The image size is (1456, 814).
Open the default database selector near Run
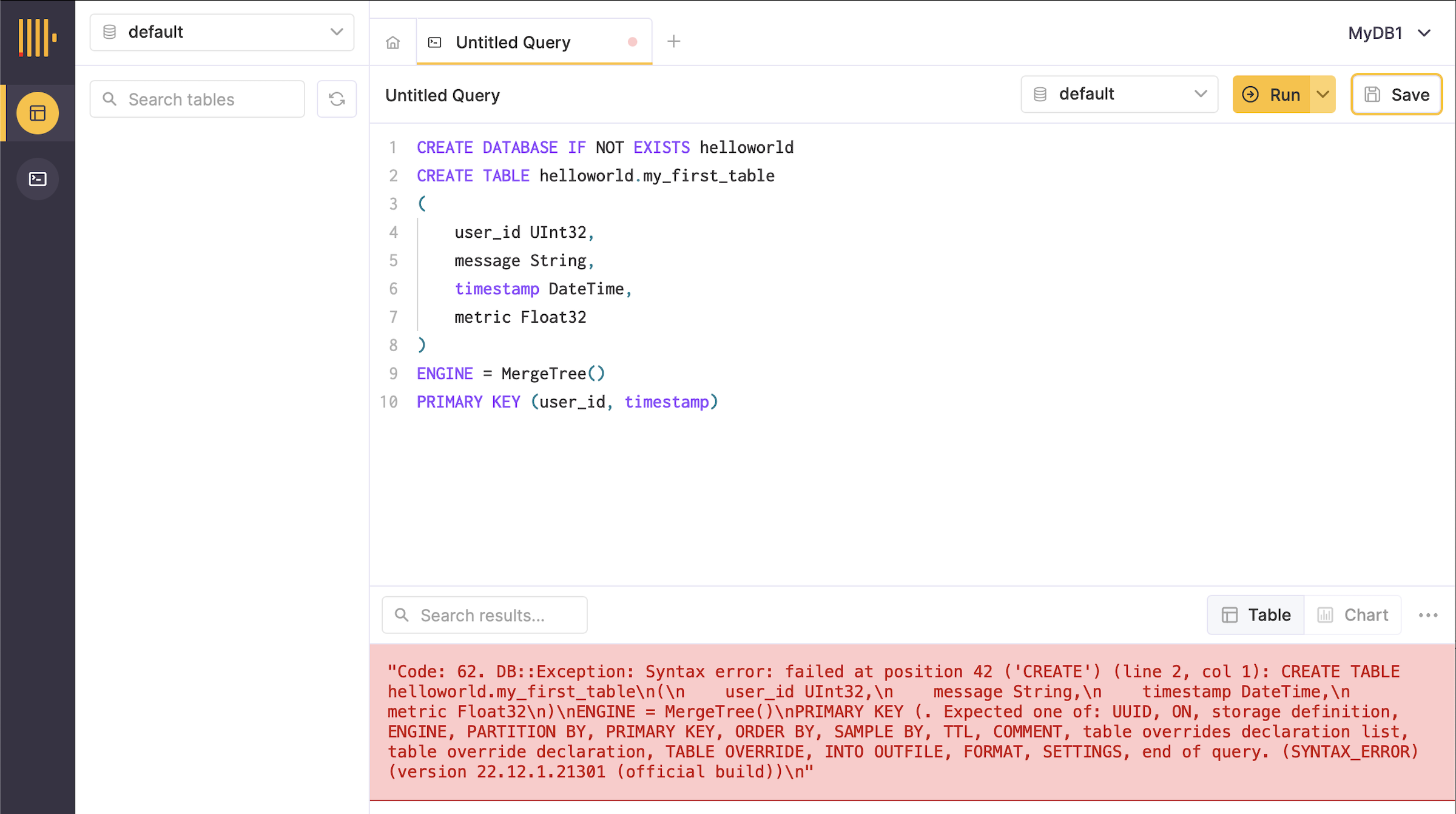1119,94
